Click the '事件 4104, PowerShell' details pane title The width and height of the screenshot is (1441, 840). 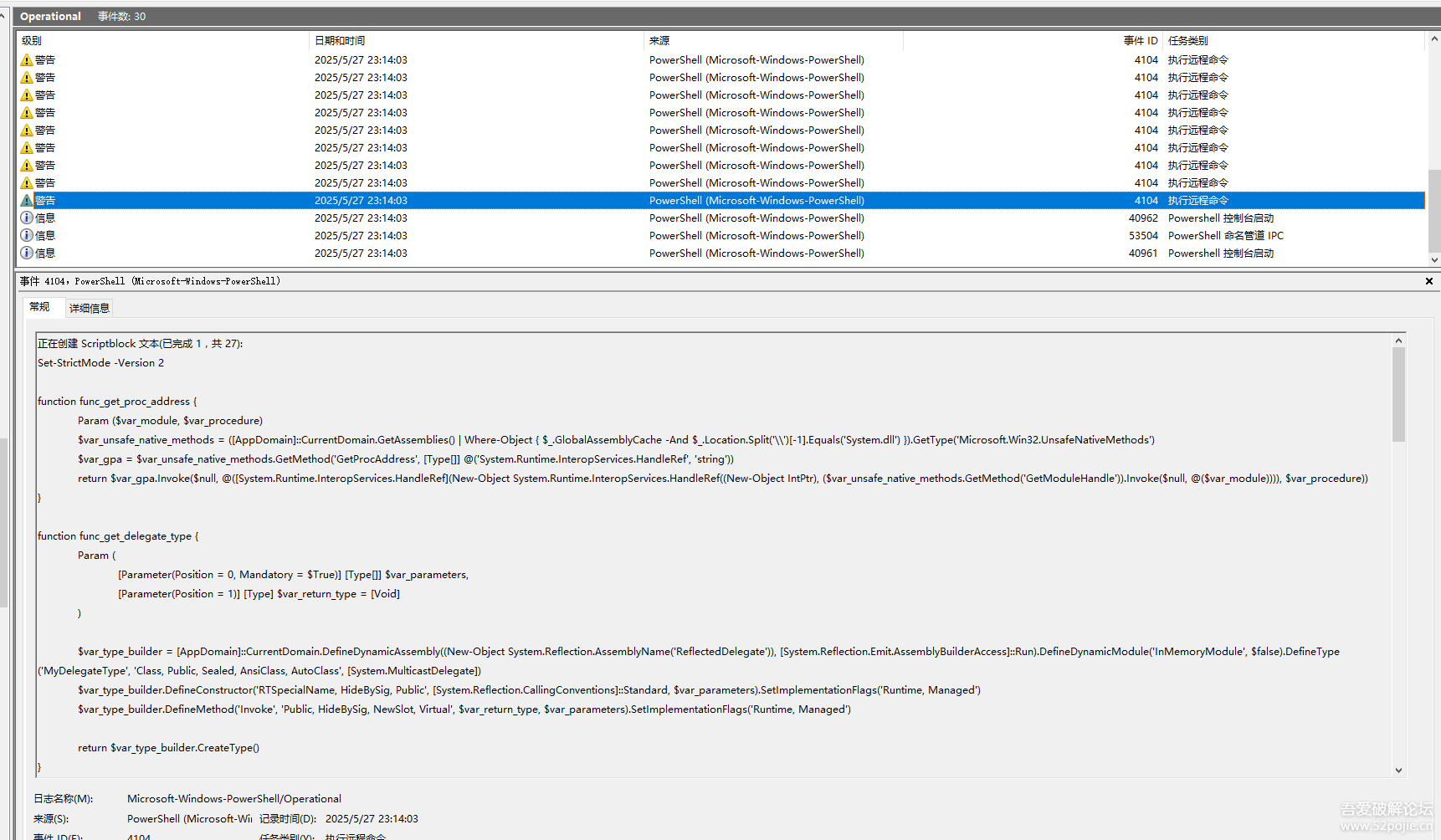(x=150, y=281)
